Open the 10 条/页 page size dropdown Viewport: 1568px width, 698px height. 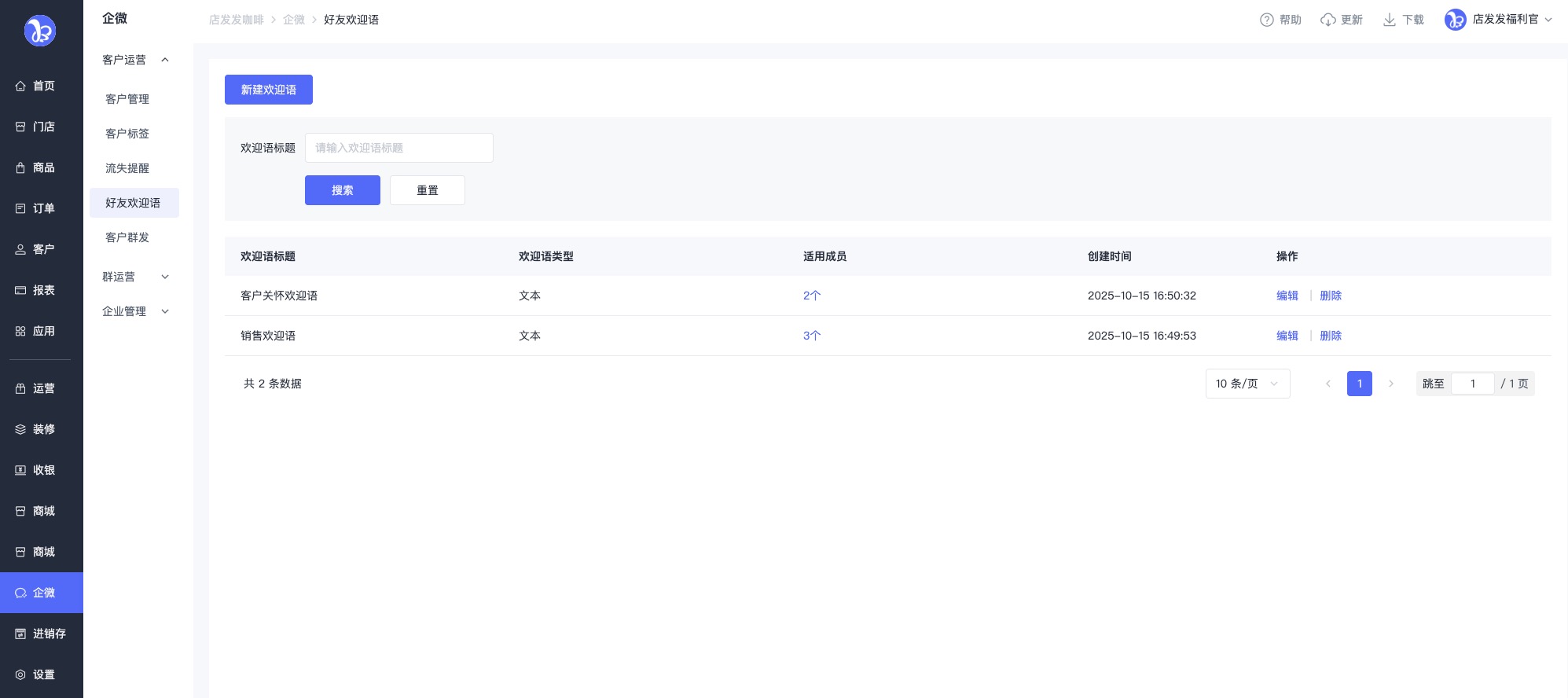tap(1247, 384)
